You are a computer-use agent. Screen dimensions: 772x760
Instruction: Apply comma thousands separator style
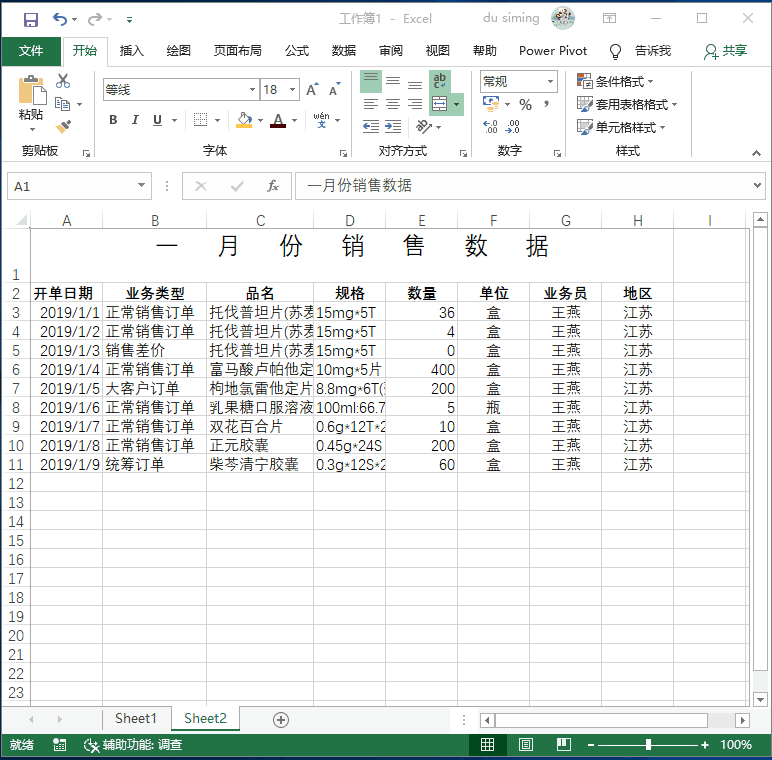point(547,104)
